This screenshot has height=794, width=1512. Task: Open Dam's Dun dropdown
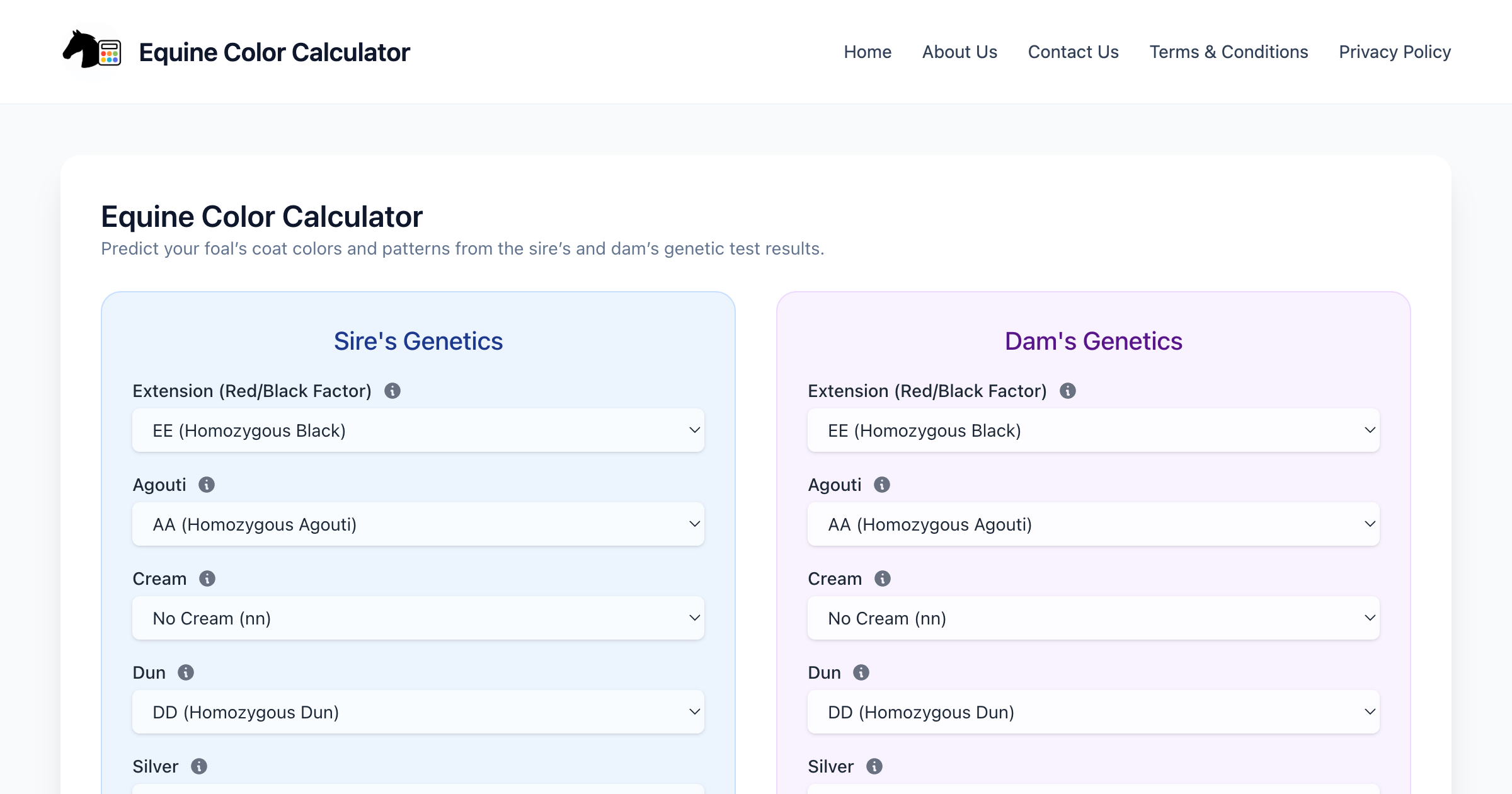(1093, 712)
